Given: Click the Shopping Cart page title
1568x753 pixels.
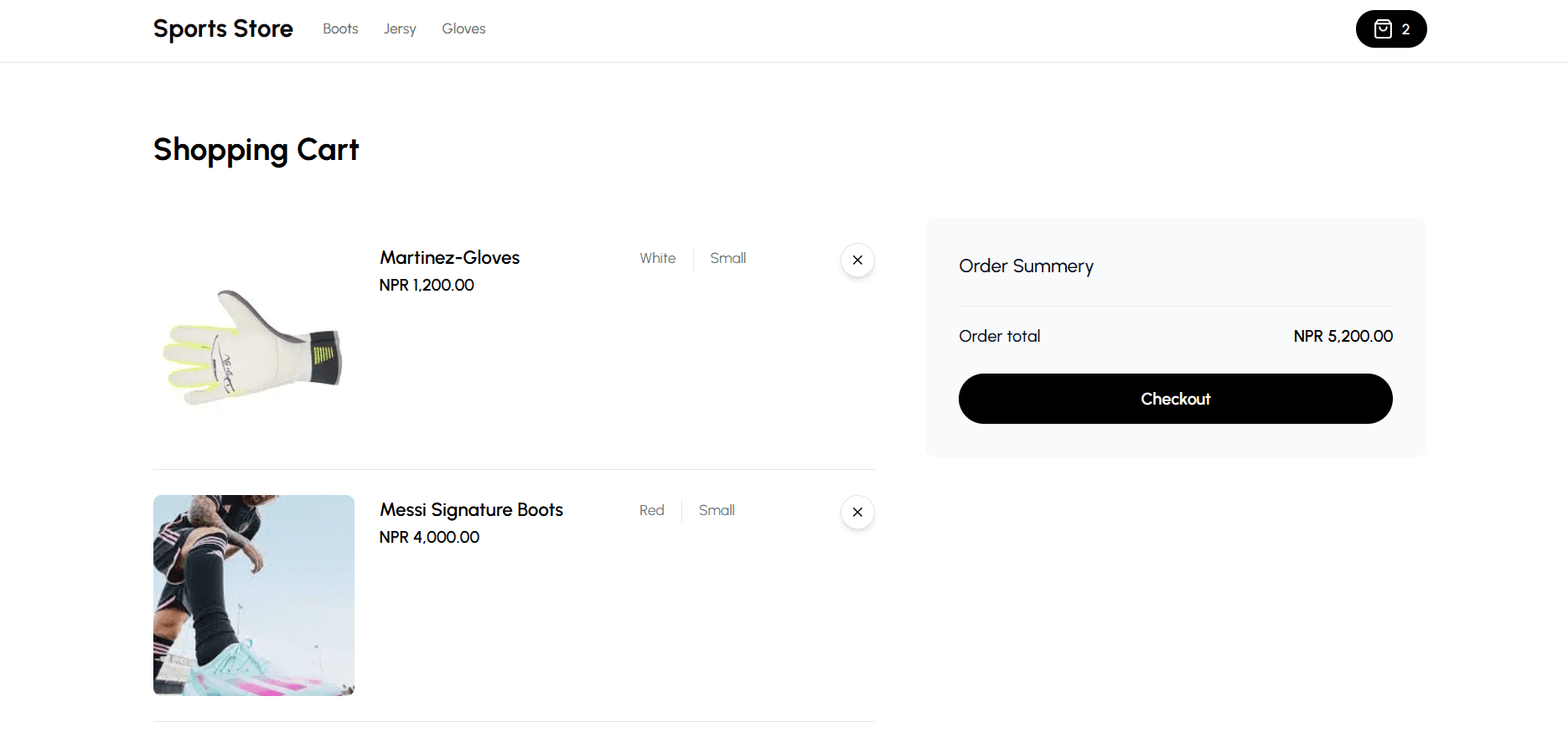Looking at the screenshot, I should click(256, 150).
